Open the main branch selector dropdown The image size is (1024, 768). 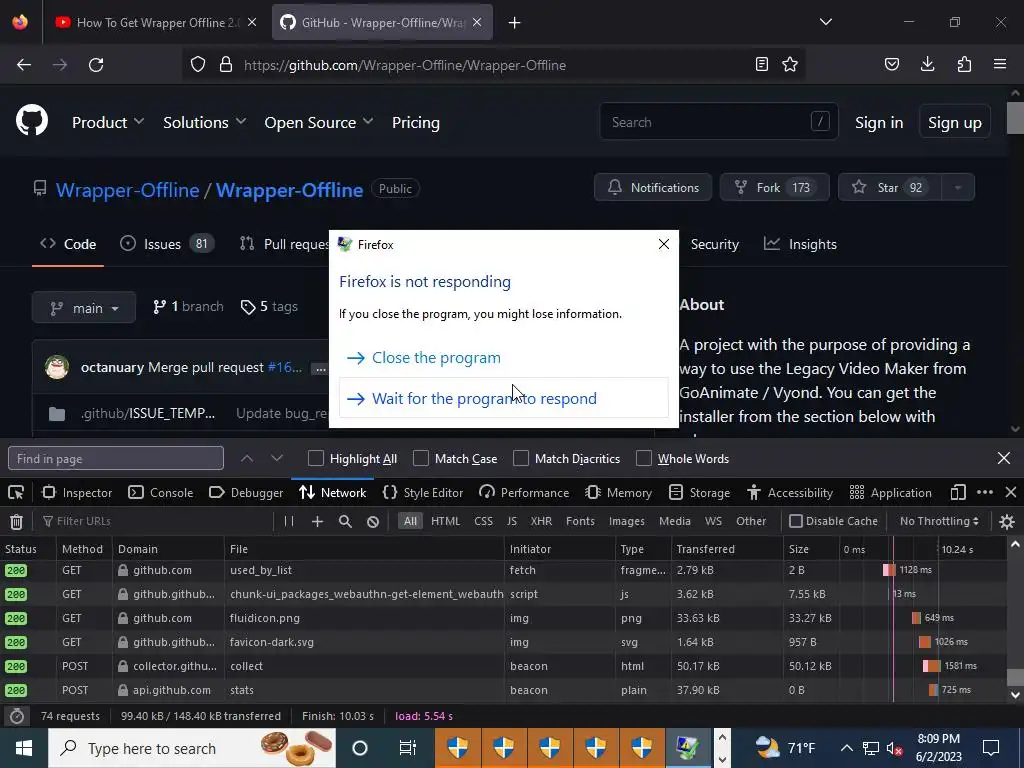click(84, 308)
